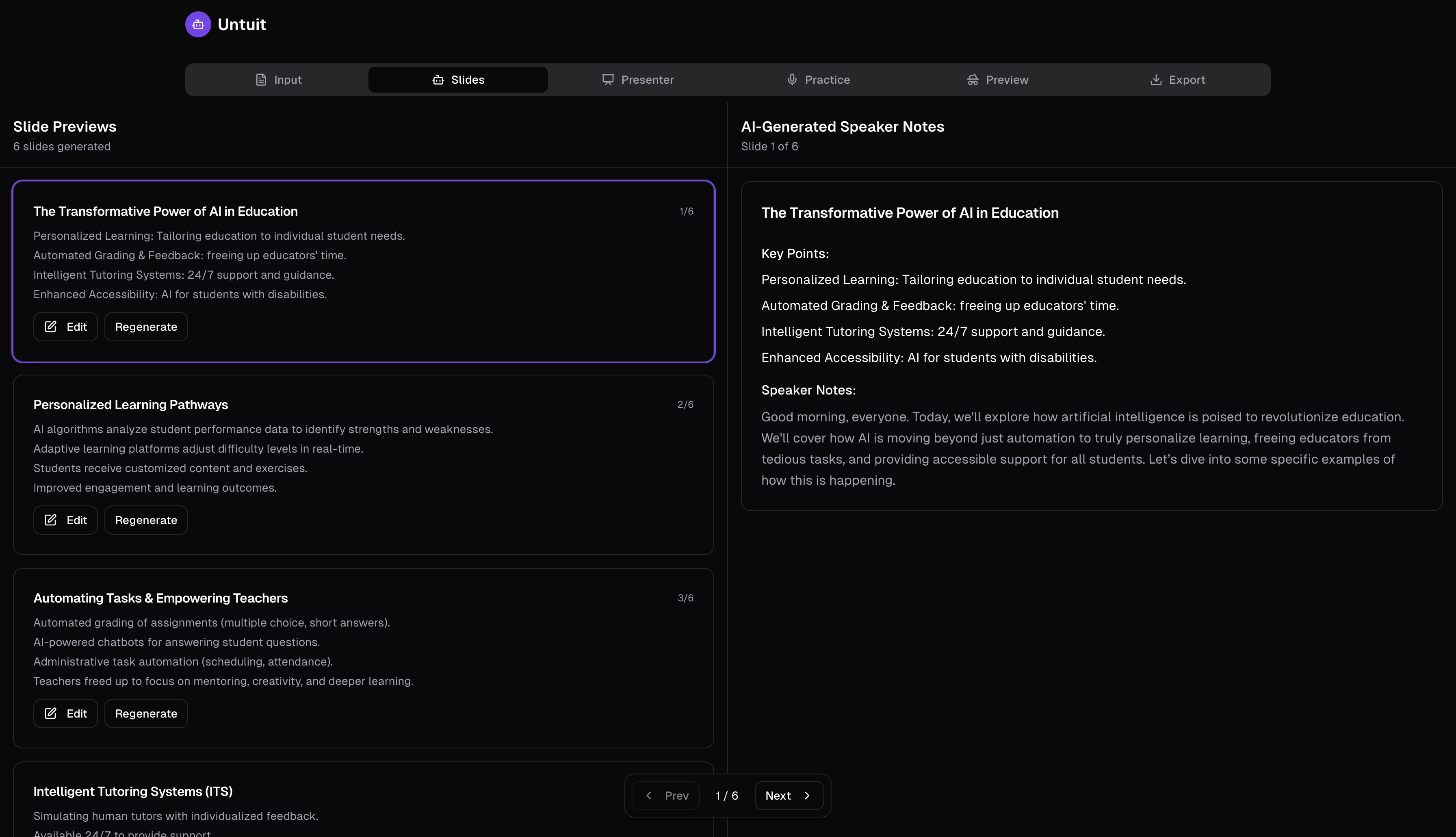Viewport: 1456px width, 837px height.
Task: Click the 1 / 6 page indicator
Action: [x=727, y=796]
